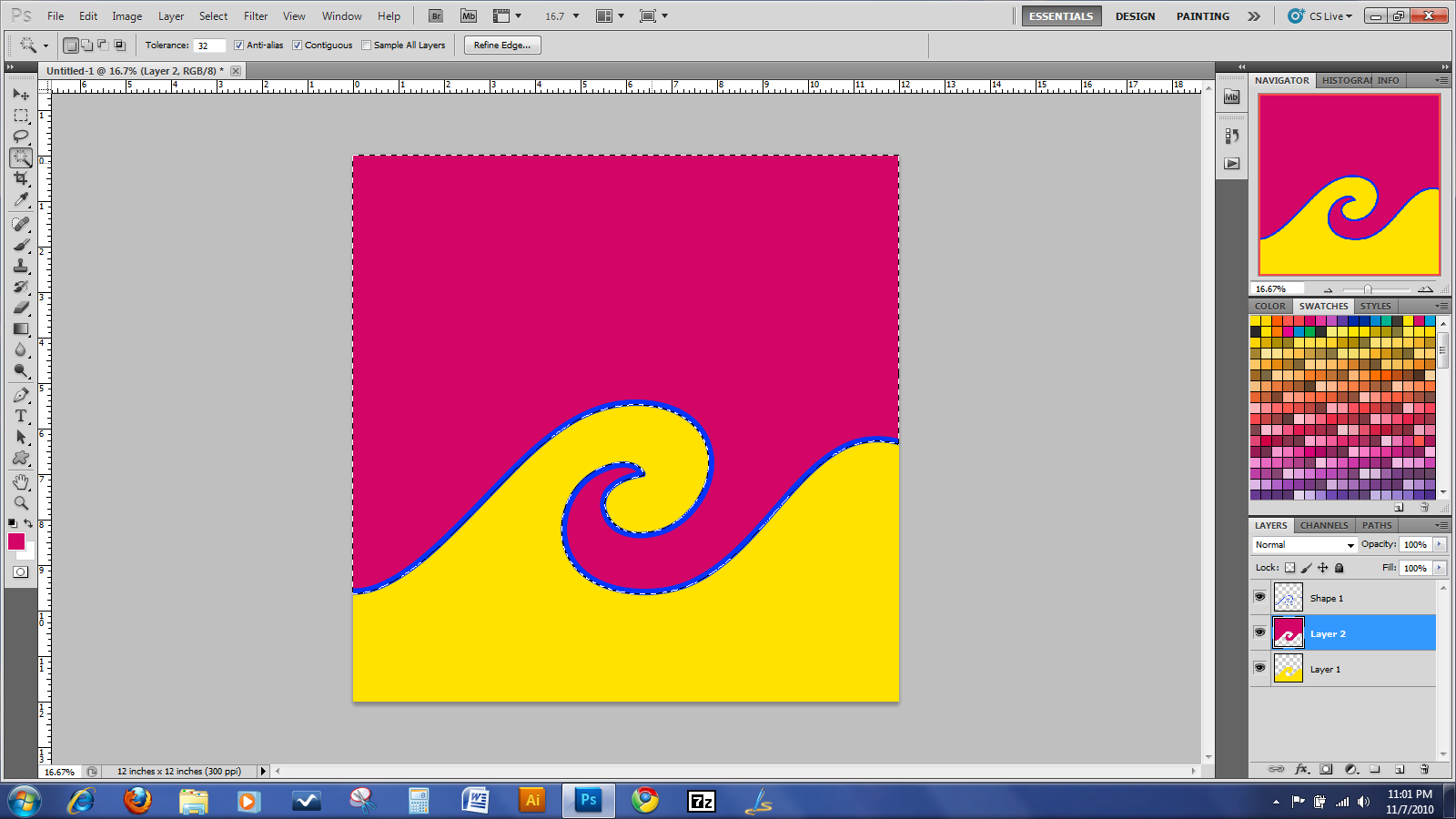1456x819 pixels.
Task: Hide Layer 2 visibility eye
Action: click(1259, 632)
